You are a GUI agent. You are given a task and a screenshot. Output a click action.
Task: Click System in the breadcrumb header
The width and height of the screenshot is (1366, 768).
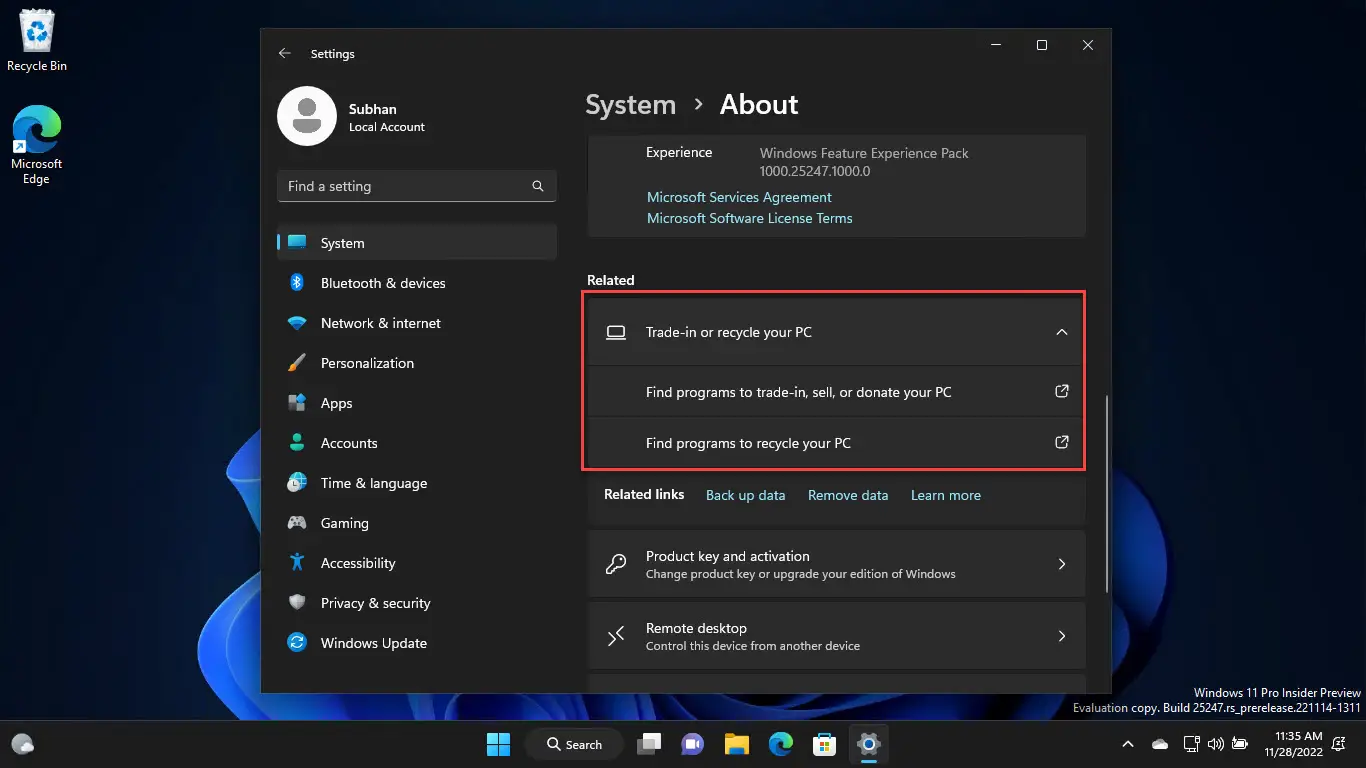tap(630, 105)
